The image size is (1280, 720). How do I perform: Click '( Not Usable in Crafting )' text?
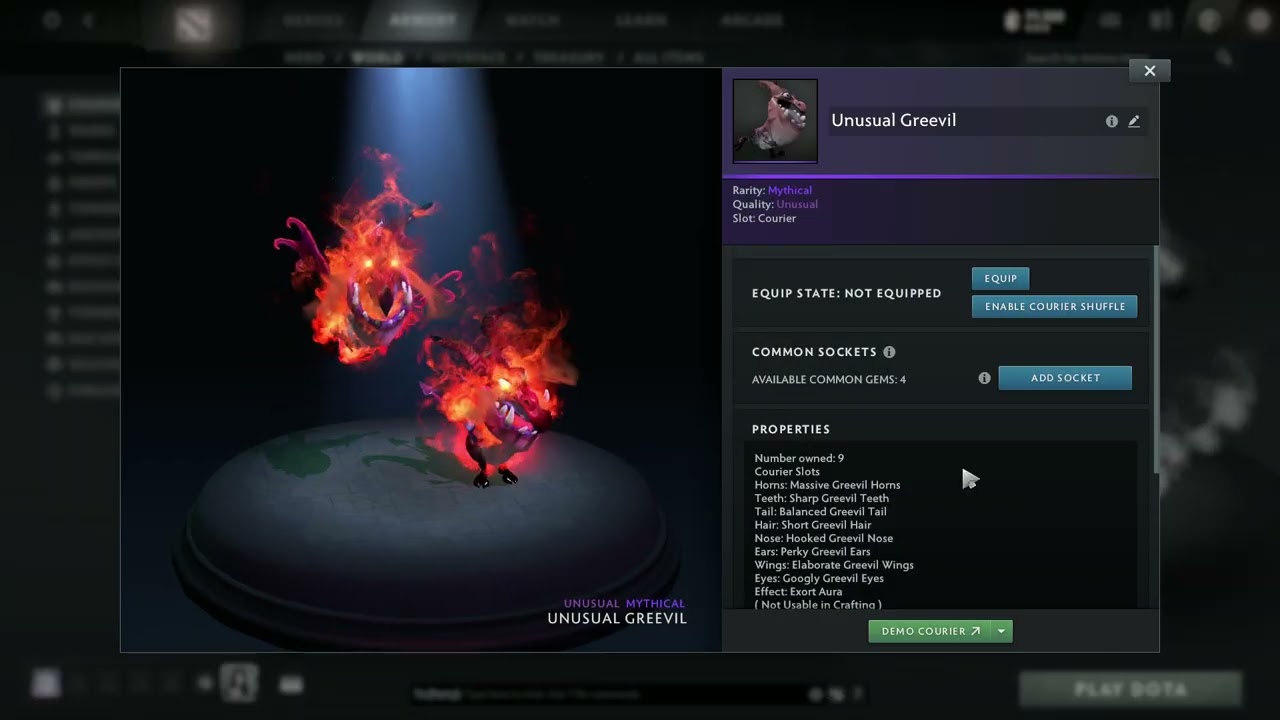pos(818,604)
